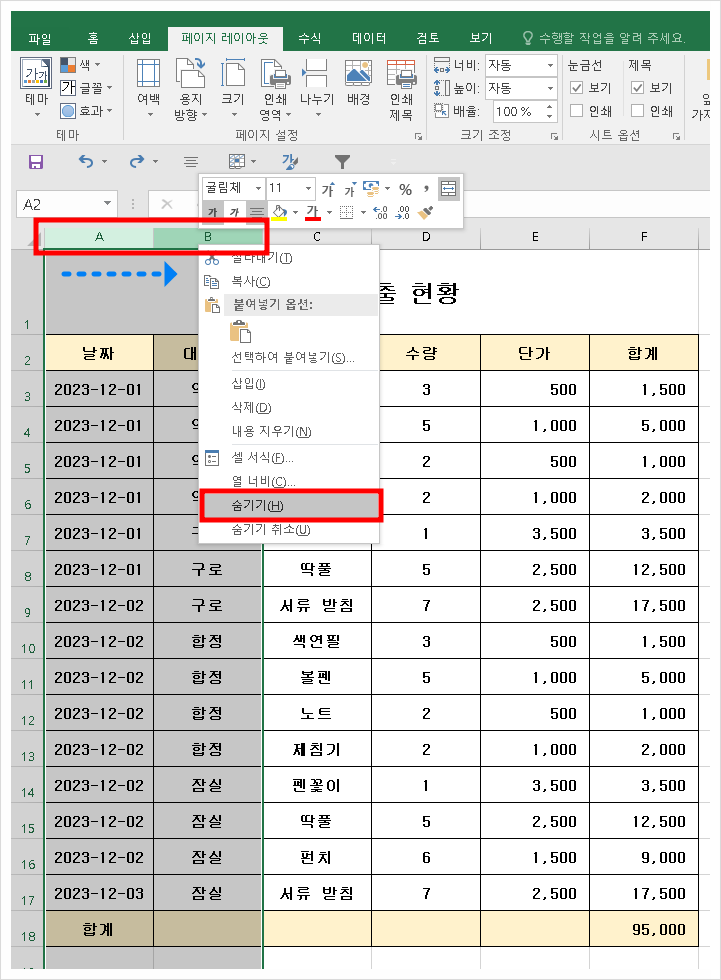Click the fill color bucket swatch

click(x=279, y=213)
